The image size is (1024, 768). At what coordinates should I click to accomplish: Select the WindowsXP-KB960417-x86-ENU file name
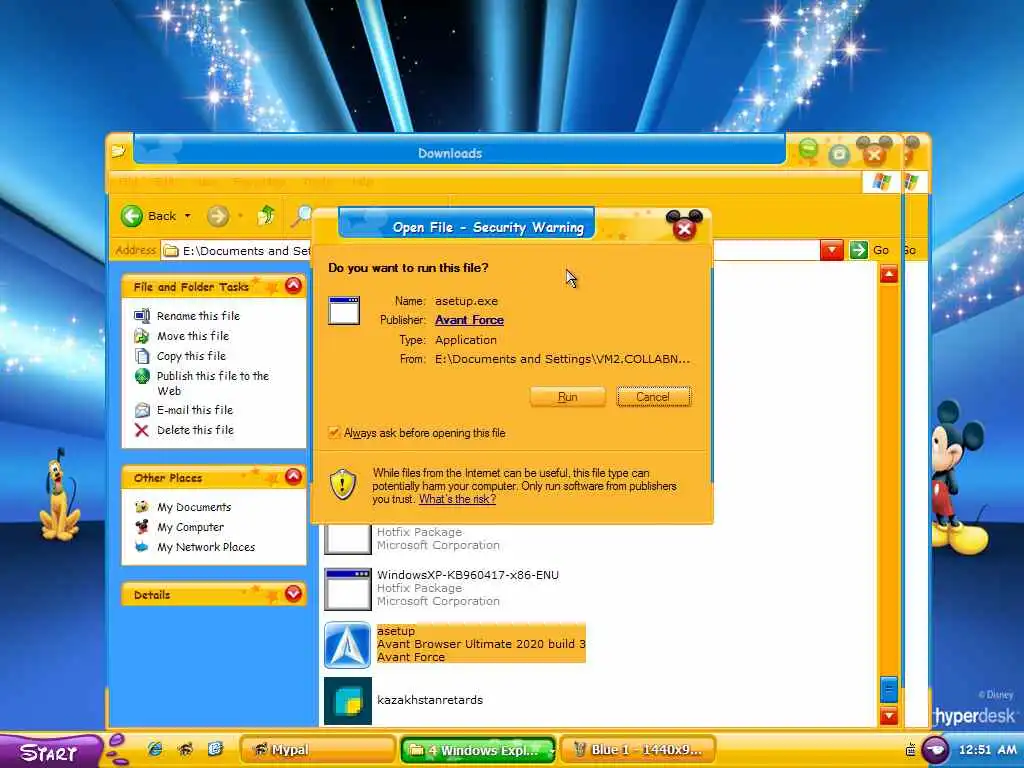[x=468, y=575]
